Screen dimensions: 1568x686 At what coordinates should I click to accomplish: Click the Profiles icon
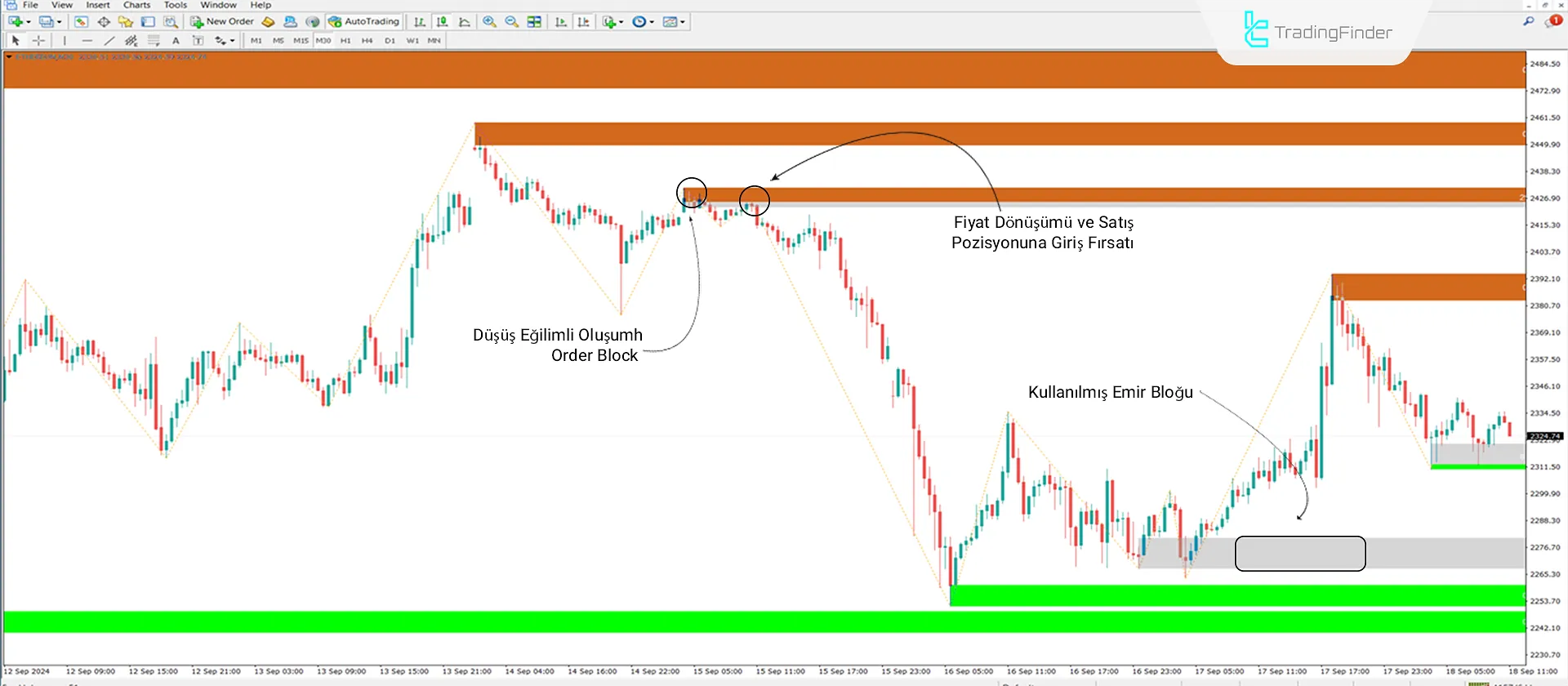tap(47, 22)
